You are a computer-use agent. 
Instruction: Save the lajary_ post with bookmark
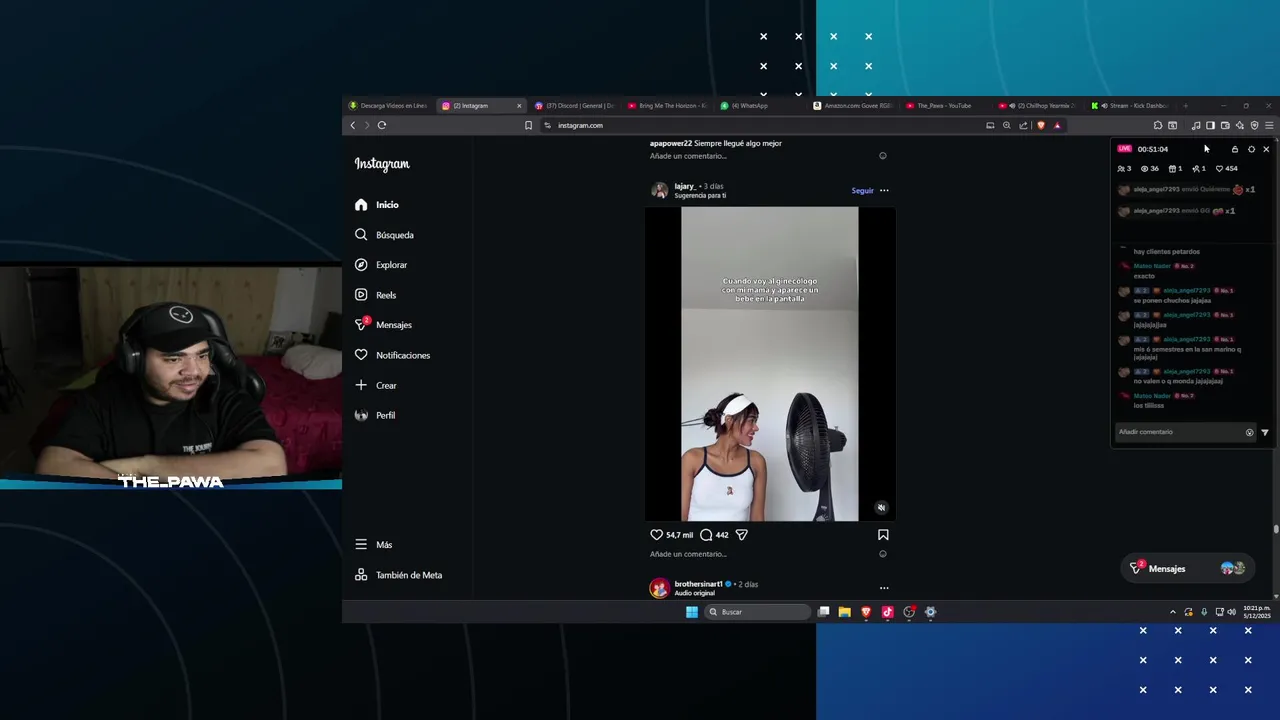883,535
